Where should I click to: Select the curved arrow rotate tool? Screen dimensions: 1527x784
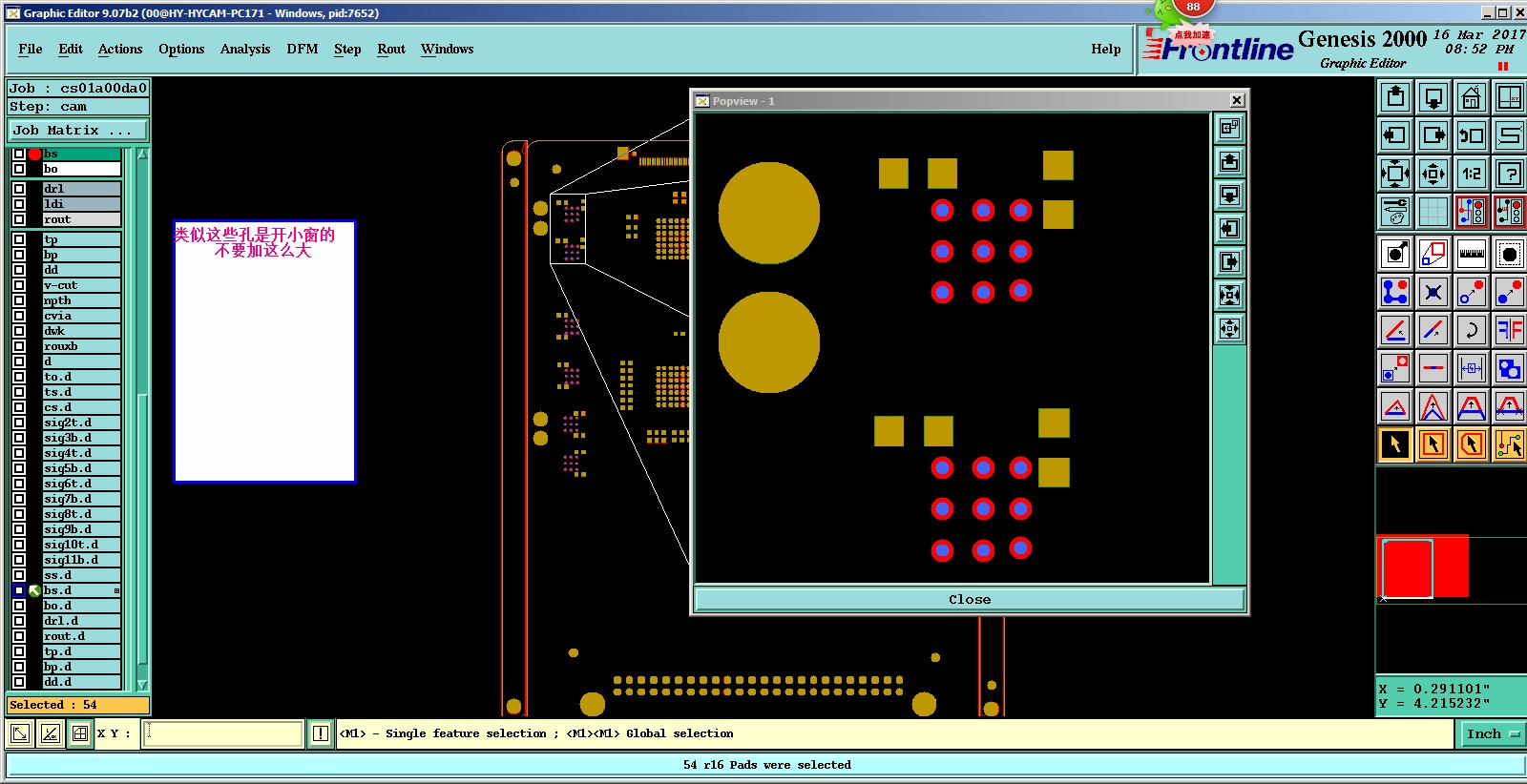tap(1472, 330)
